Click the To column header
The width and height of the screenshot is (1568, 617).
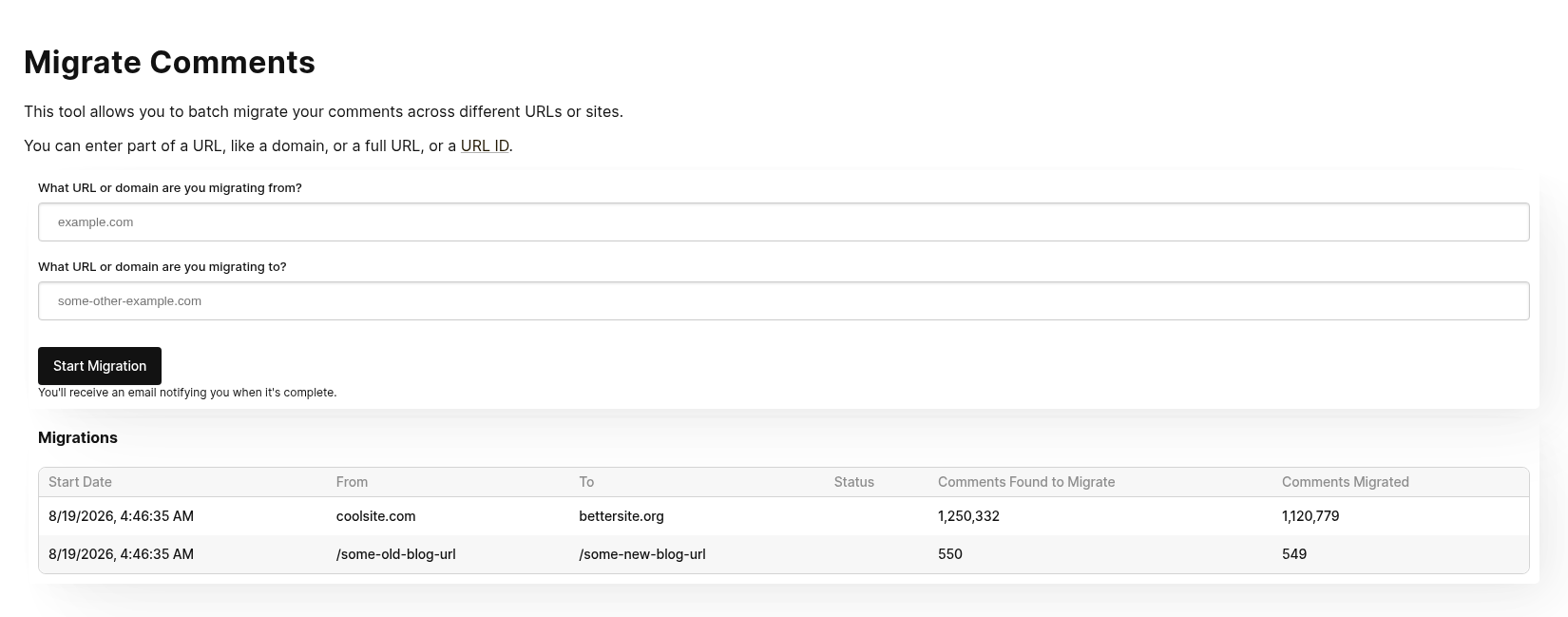[x=586, y=482]
